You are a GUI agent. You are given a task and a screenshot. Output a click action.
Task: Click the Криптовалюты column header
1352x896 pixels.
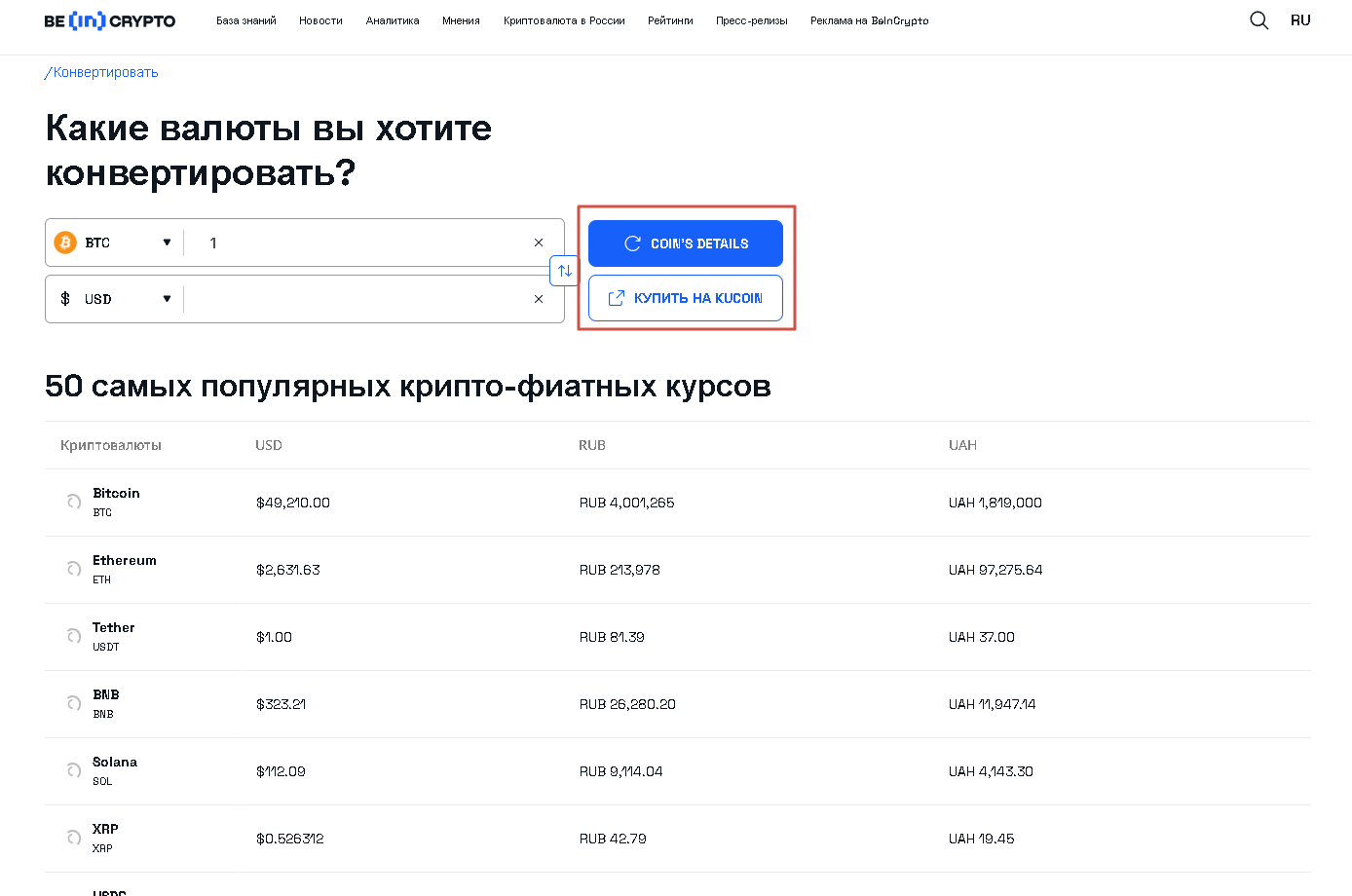(111, 445)
